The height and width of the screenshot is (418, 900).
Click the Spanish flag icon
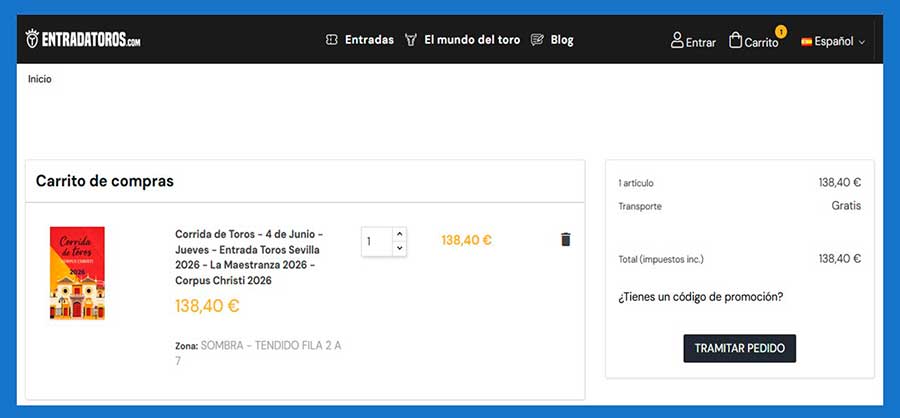(806, 41)
